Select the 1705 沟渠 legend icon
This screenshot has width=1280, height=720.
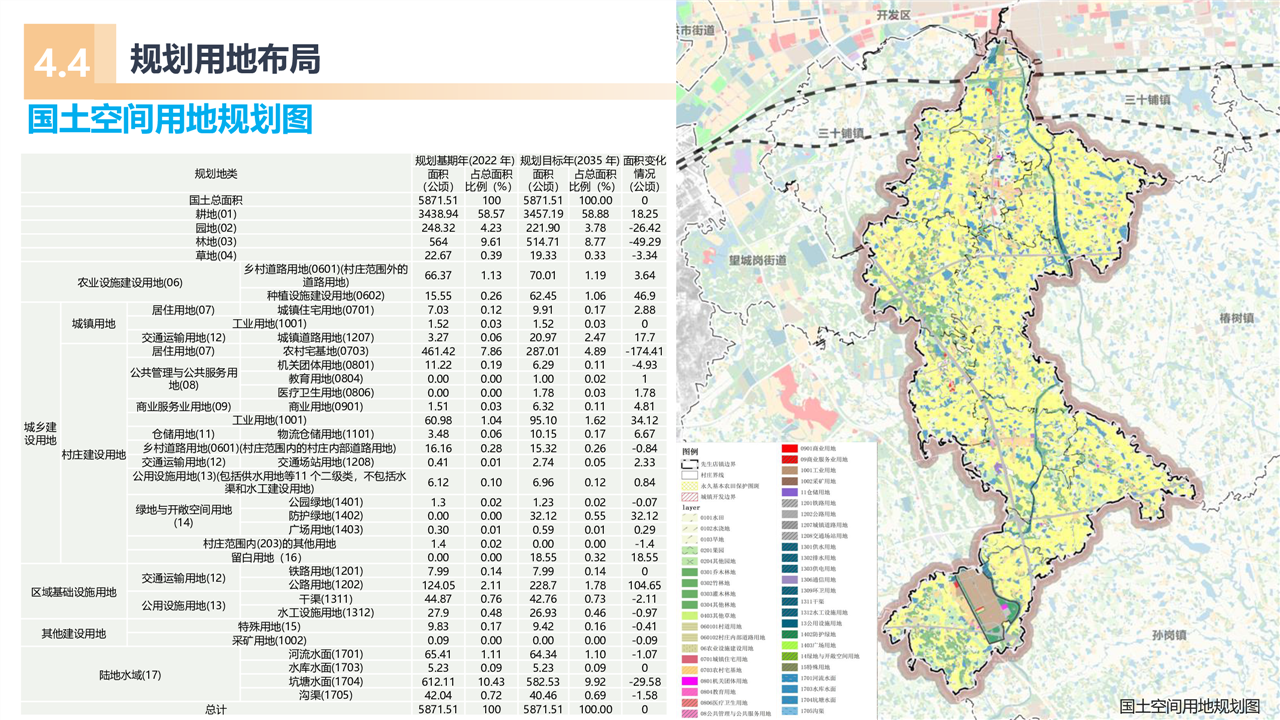pyautogui.click(x=789, y=710)
